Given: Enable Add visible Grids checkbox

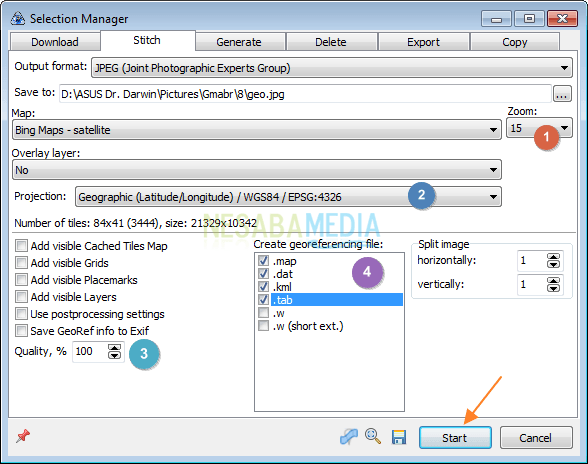Looking at the screenshot, I should 21,263.
